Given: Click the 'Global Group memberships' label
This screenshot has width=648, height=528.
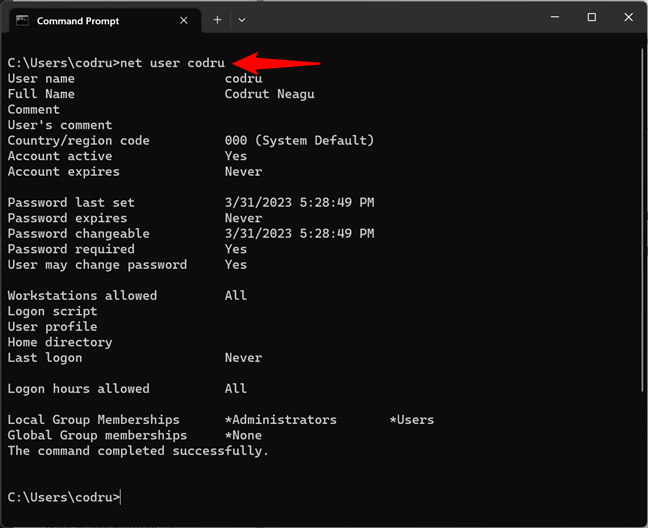Looking at the screenshot, I should (97, 435).
